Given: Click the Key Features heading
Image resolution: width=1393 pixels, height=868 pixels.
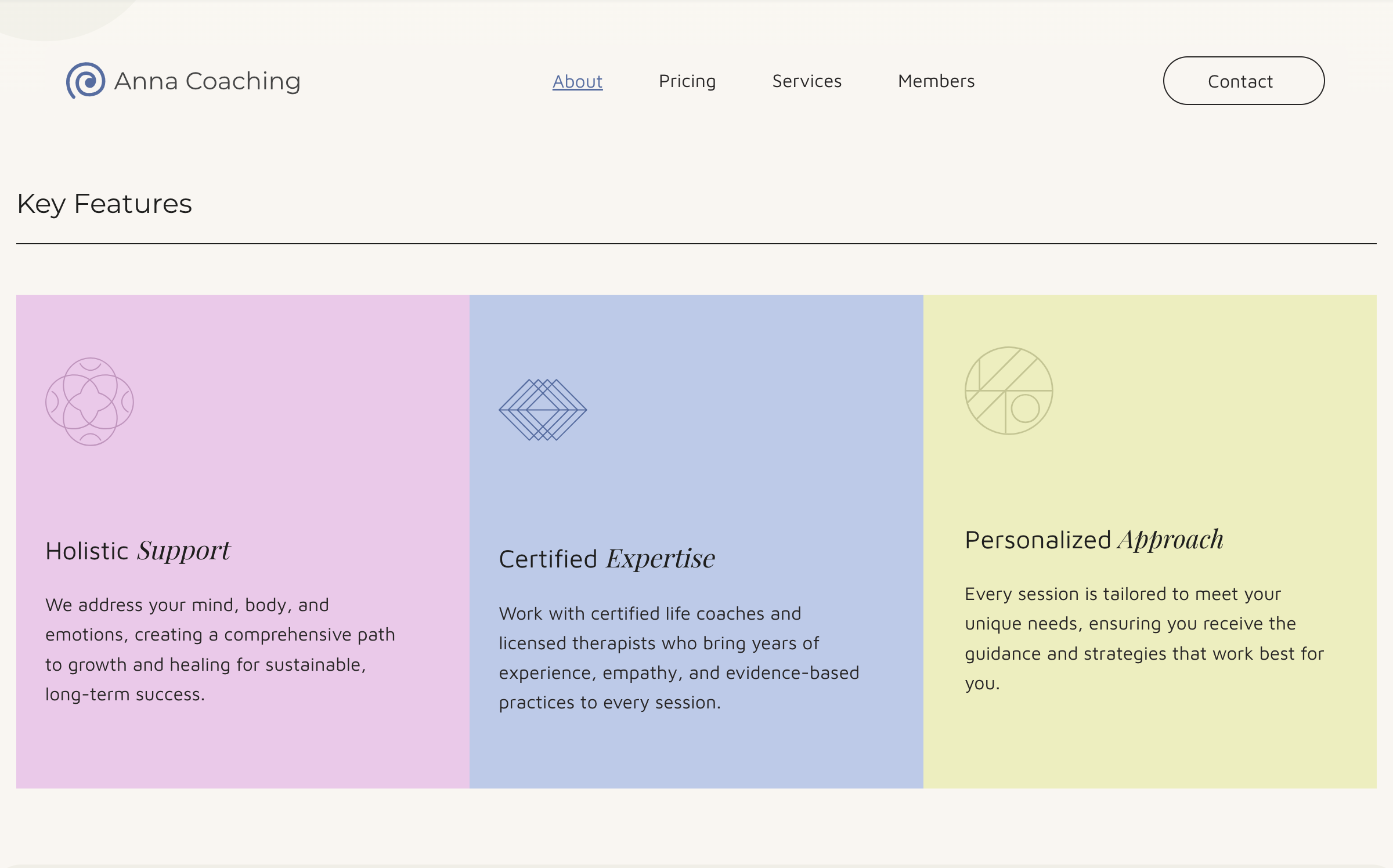Looking at the screenshot, I should 104,204.
